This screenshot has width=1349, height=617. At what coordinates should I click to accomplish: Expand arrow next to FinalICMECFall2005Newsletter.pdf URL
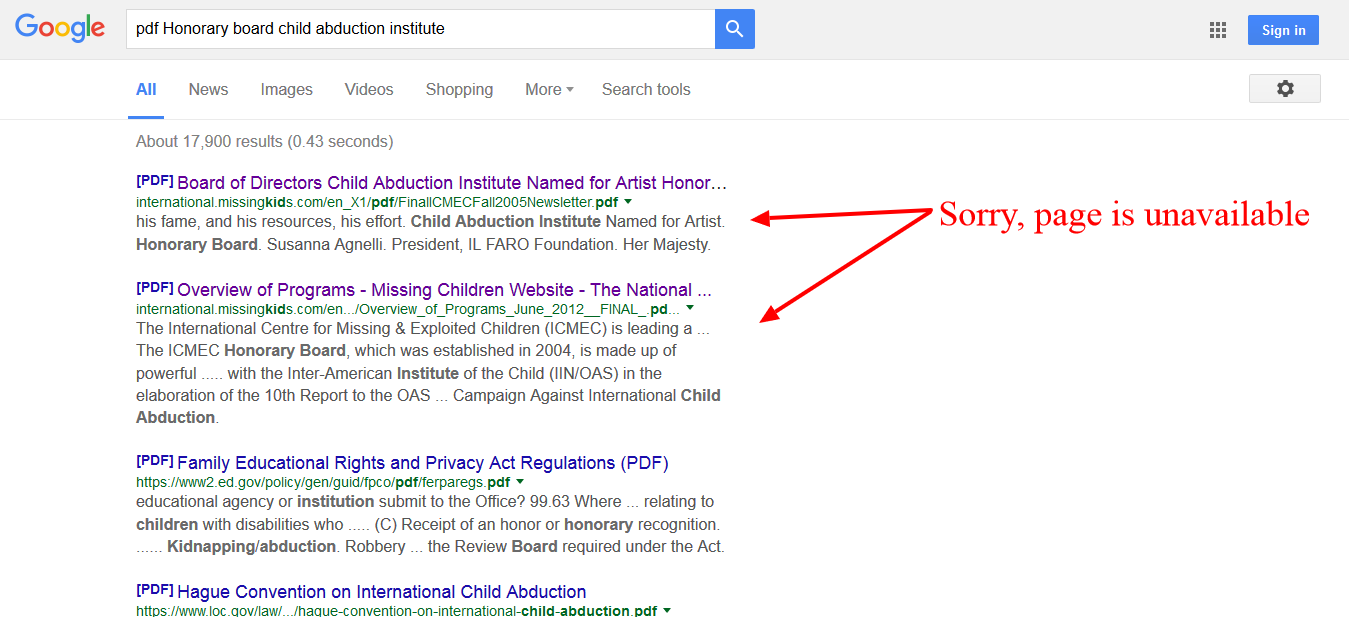(628, 202)
